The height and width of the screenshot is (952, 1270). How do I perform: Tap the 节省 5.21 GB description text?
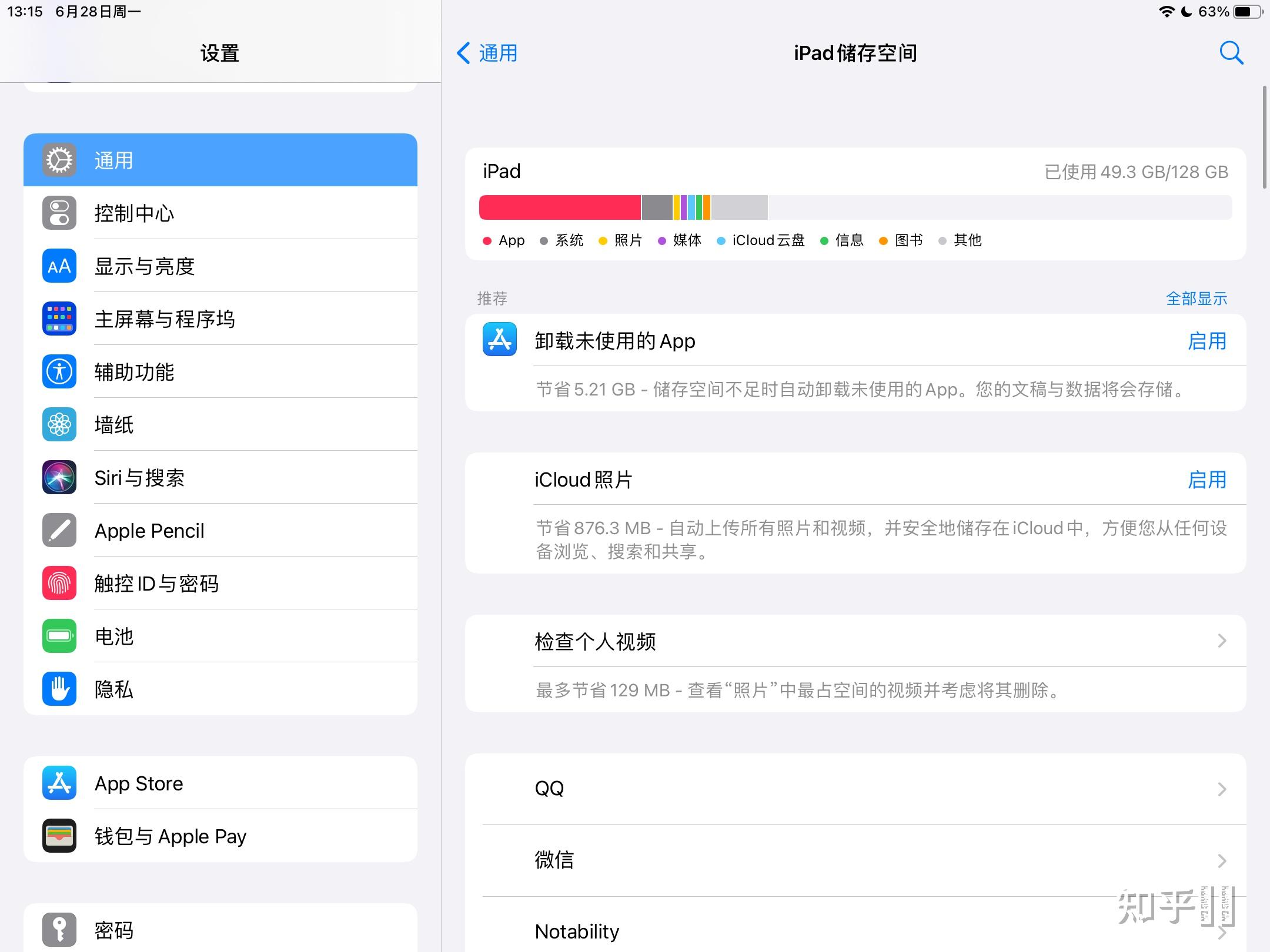[x=862, y=390]
